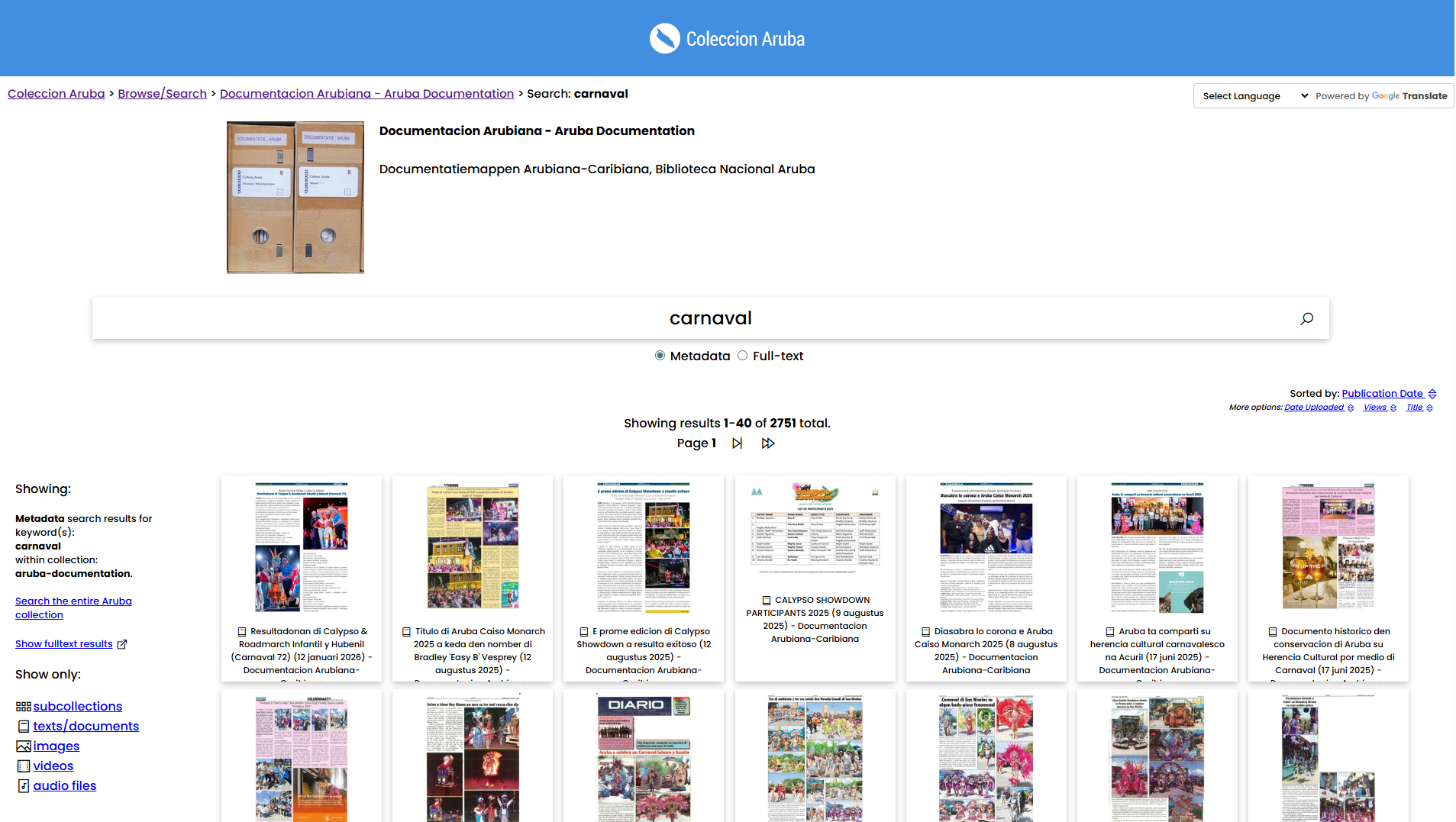The image size is (1456, 822).
Task: Click the audio files icon
Action: (x=23, y=786)
